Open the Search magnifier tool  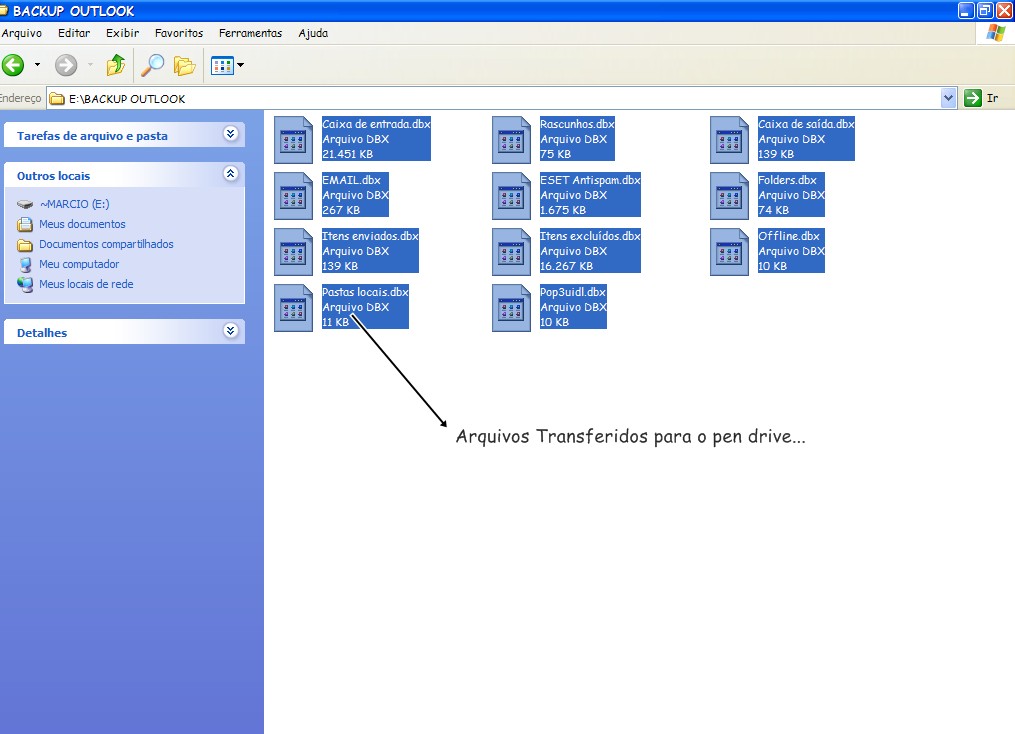click(153, 65)
